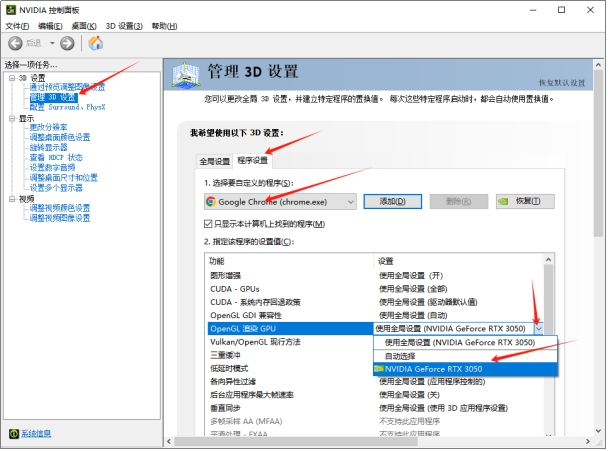Click 恢复默认设置 link
The image size is (608, 451).
(x=562, y=83)
